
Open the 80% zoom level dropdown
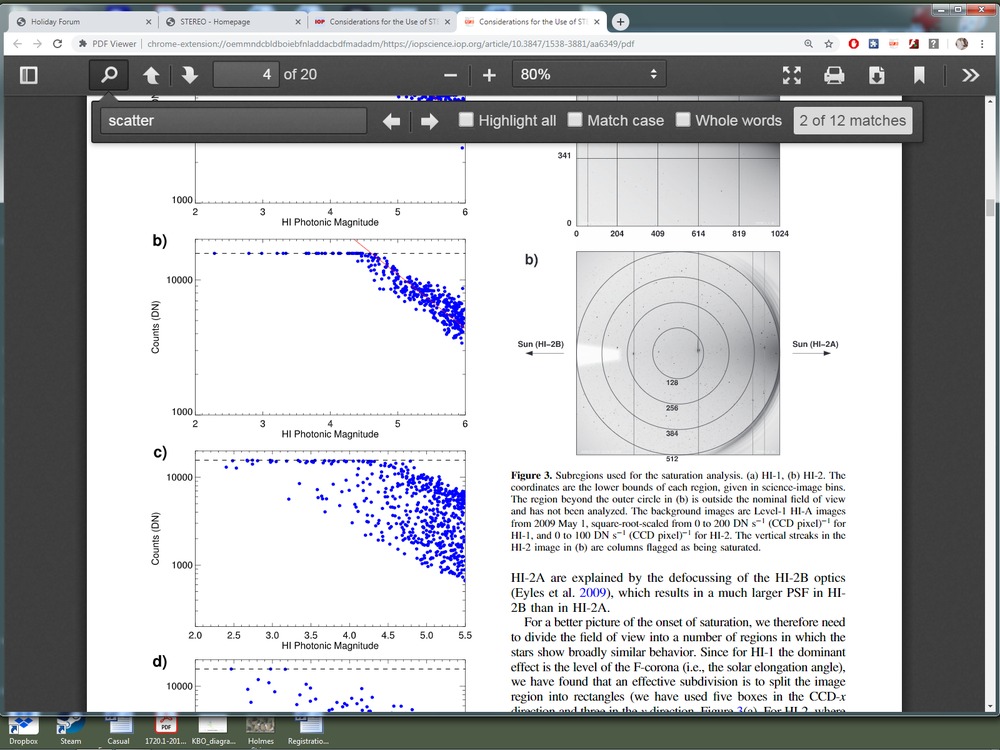point(589,75)
